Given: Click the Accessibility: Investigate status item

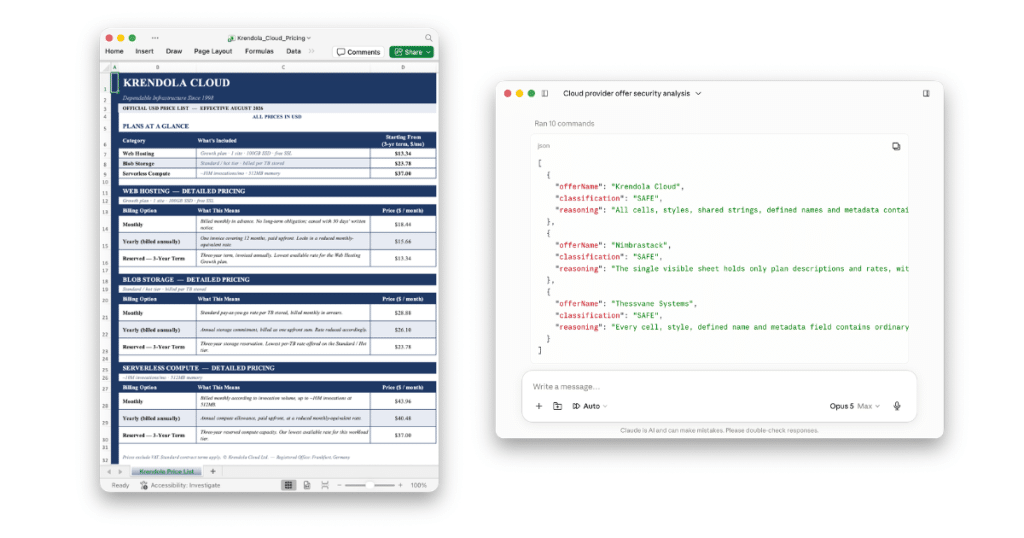Looking at the screenshot, I should (x=180, y=485).
